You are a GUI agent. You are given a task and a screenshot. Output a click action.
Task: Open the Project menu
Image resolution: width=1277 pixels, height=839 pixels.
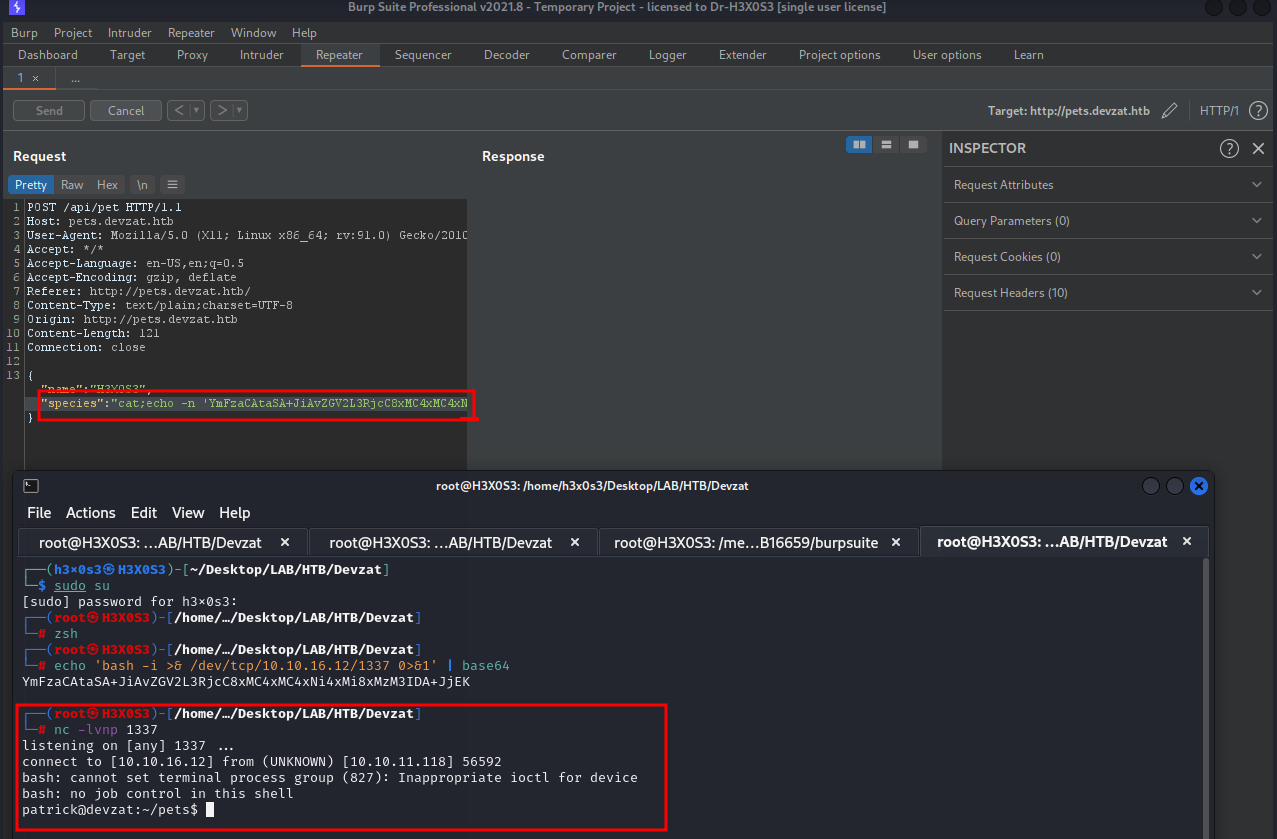(x=73, y=33)
